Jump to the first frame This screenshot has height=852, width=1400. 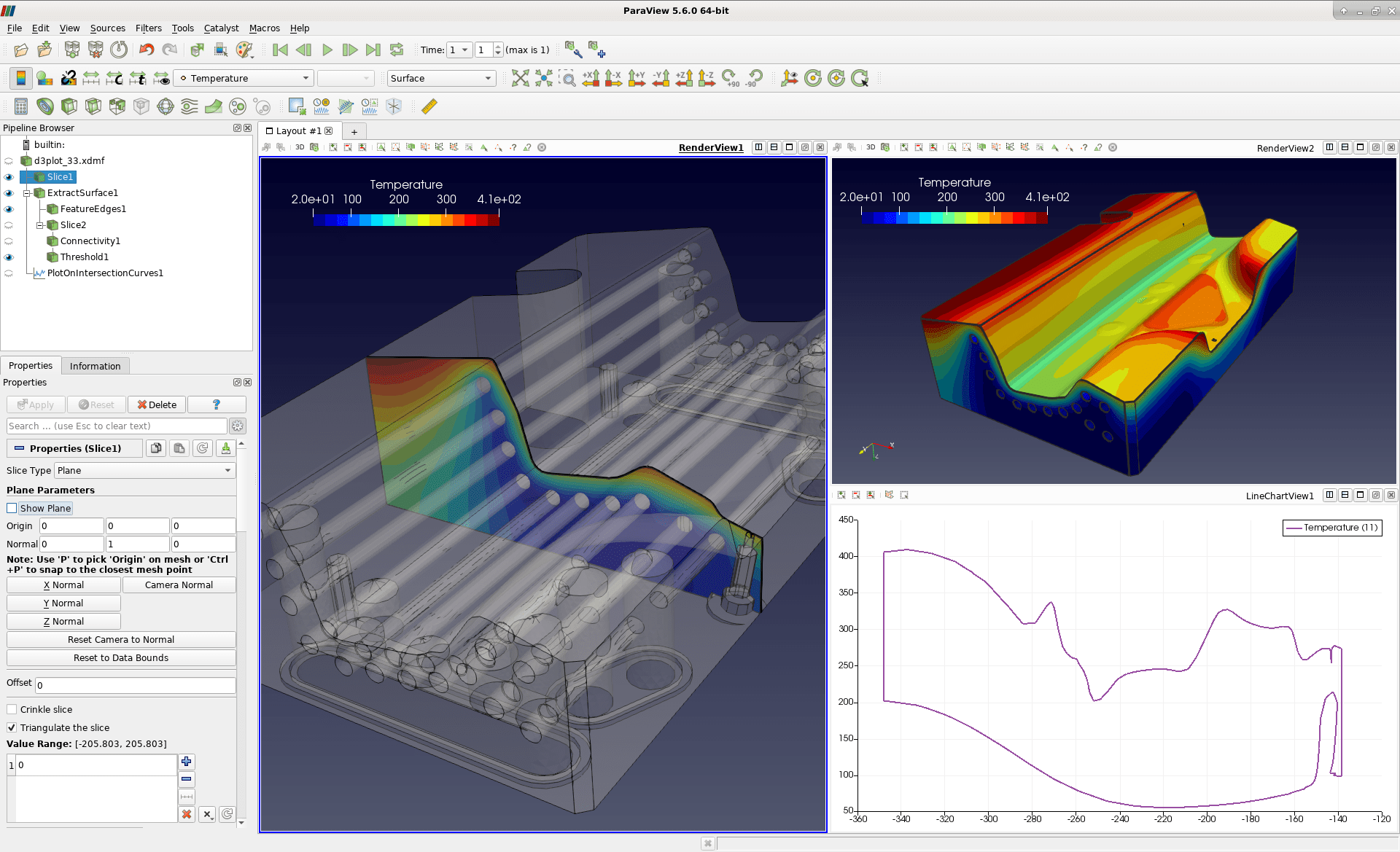point(281,50)
